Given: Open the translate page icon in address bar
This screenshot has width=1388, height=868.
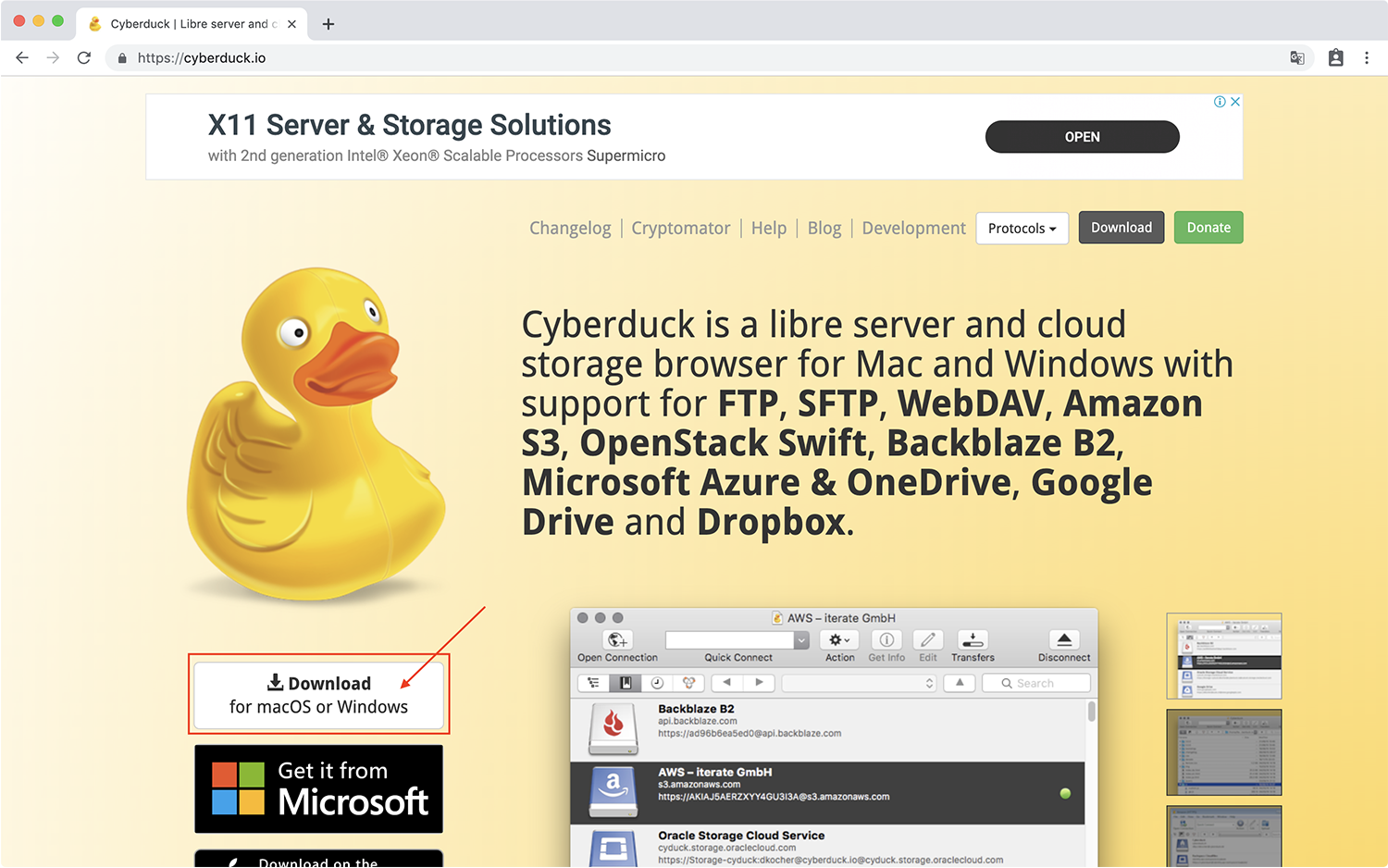Looking at the screenshot, I should pos(1297,57).
